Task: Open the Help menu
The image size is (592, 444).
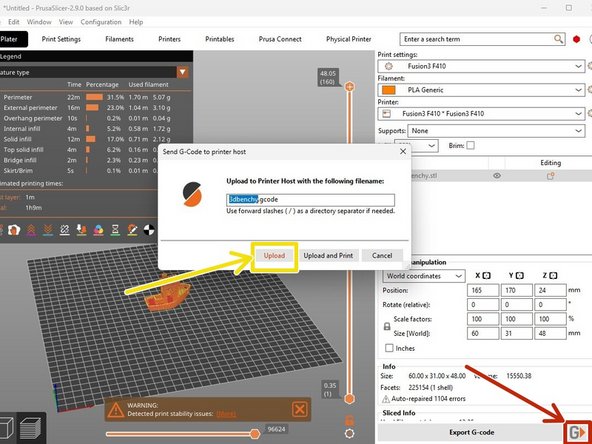Action: 136,22
